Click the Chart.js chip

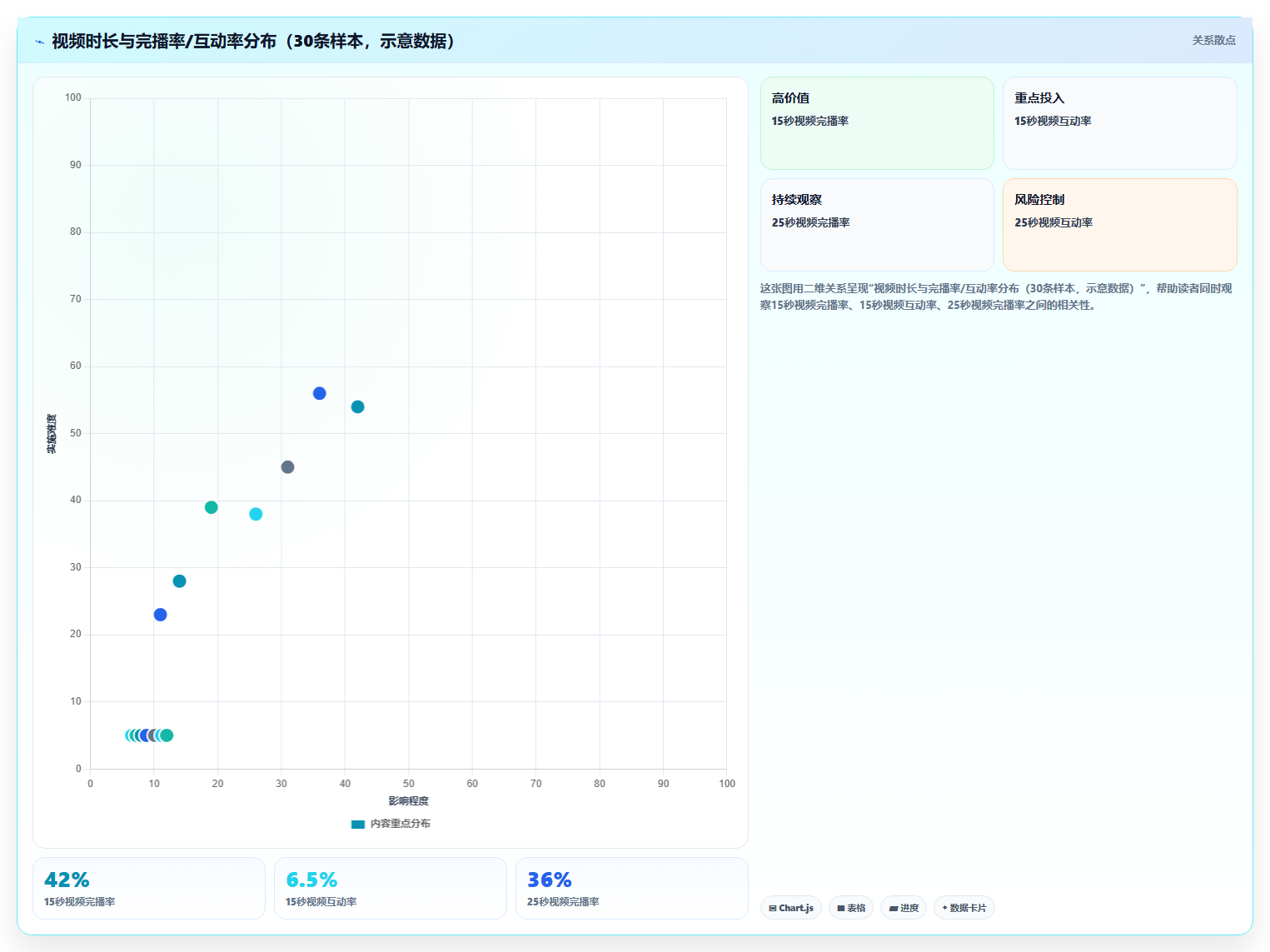tap(791, 908)
